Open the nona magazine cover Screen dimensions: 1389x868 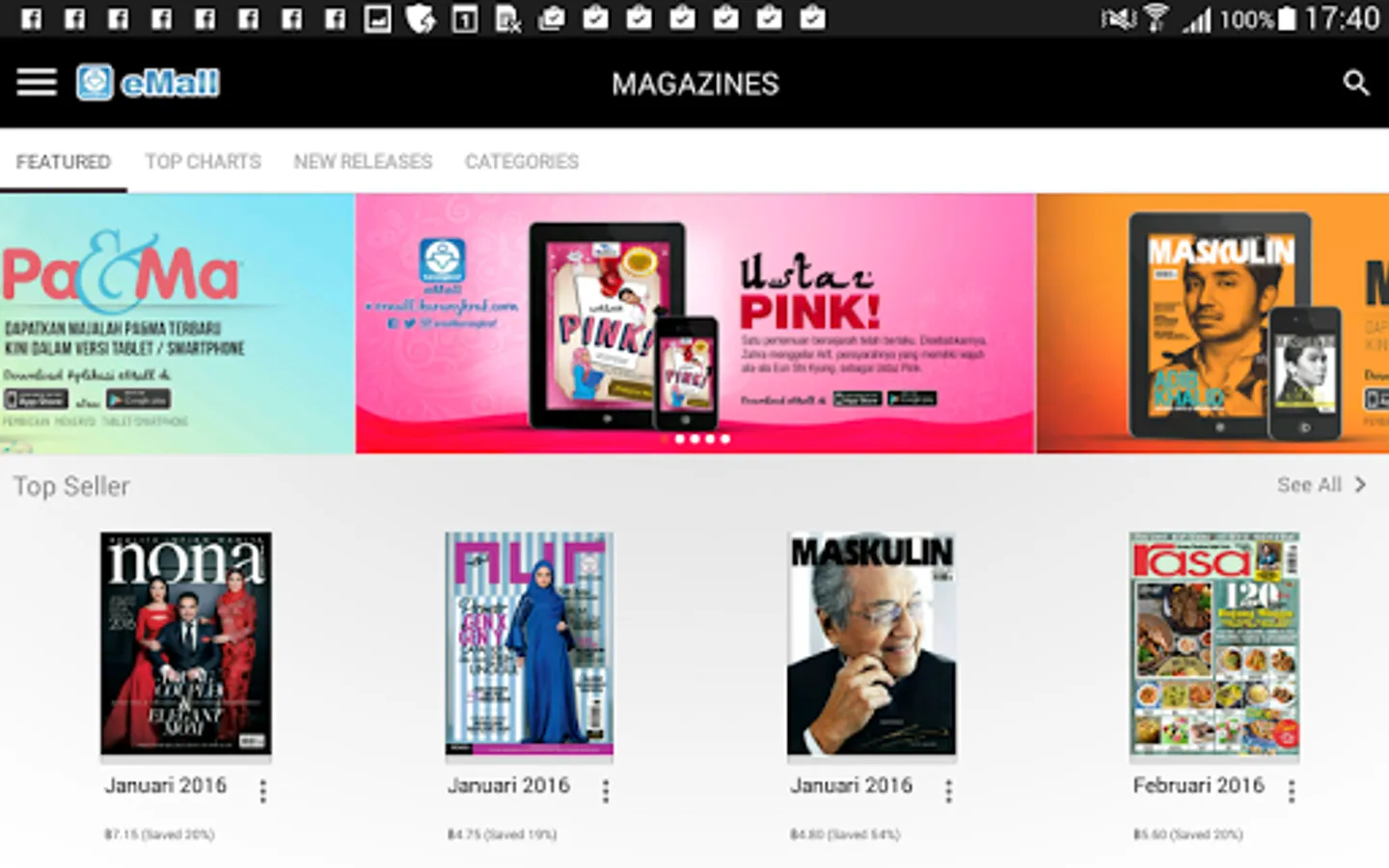coord(186,643)
